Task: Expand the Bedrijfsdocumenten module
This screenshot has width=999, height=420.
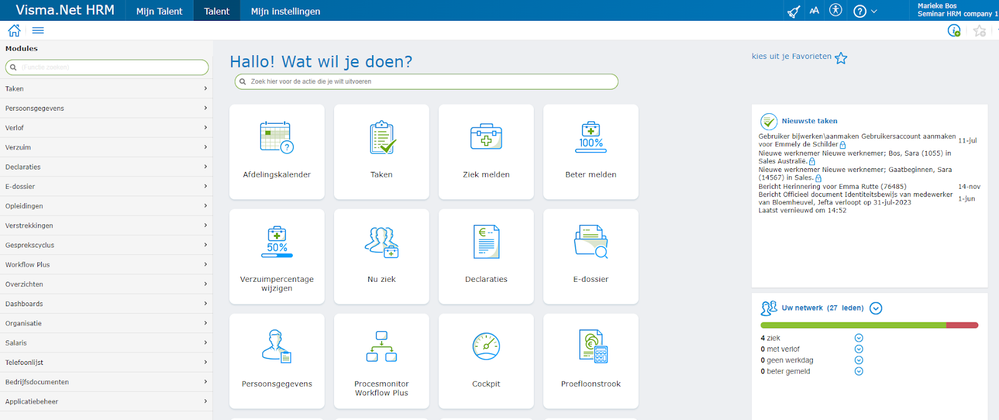Action: (106, 382)
